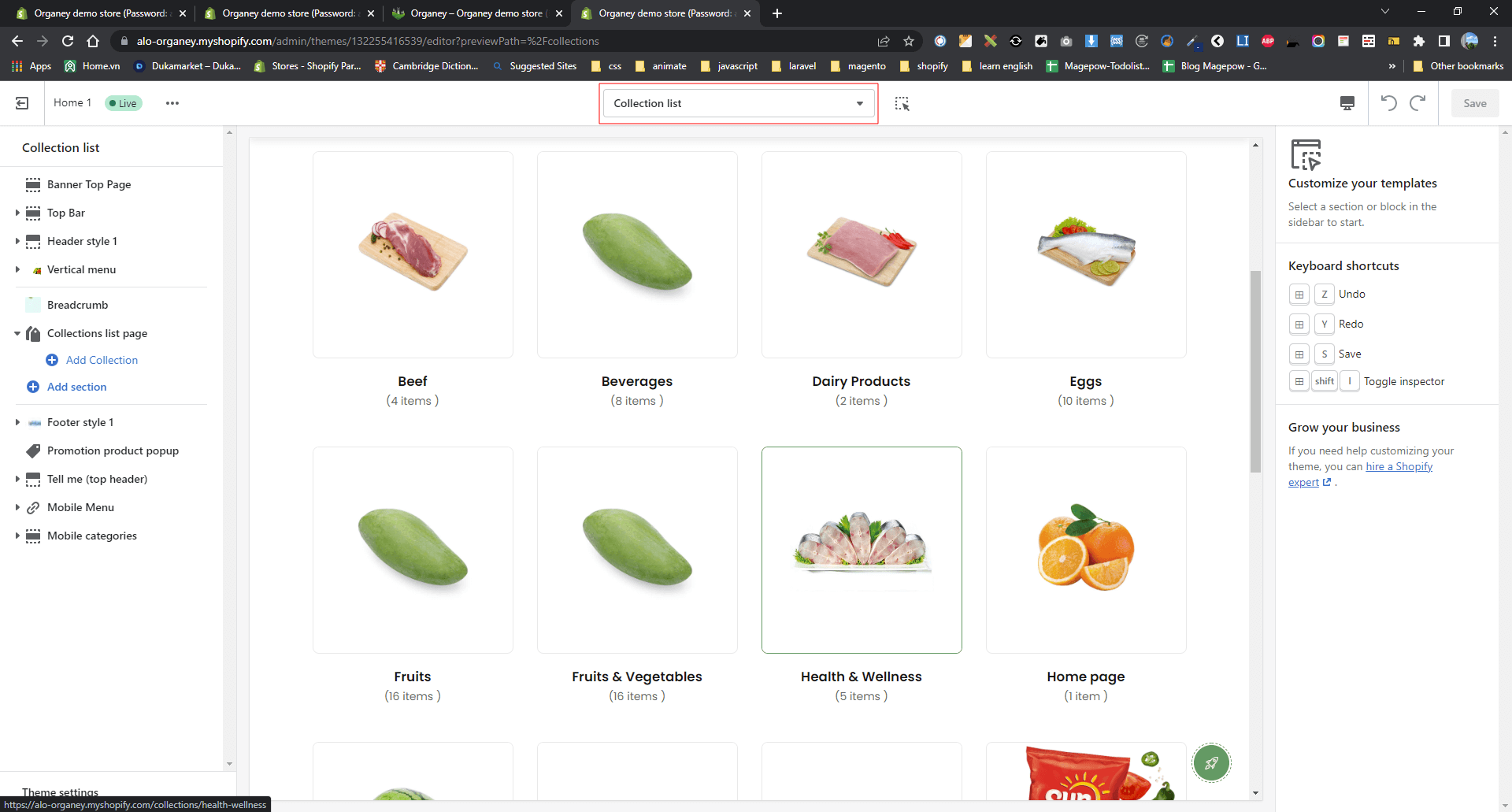Toggle the inspector selection tool icon
The image size is (1512, 812).
902,103
